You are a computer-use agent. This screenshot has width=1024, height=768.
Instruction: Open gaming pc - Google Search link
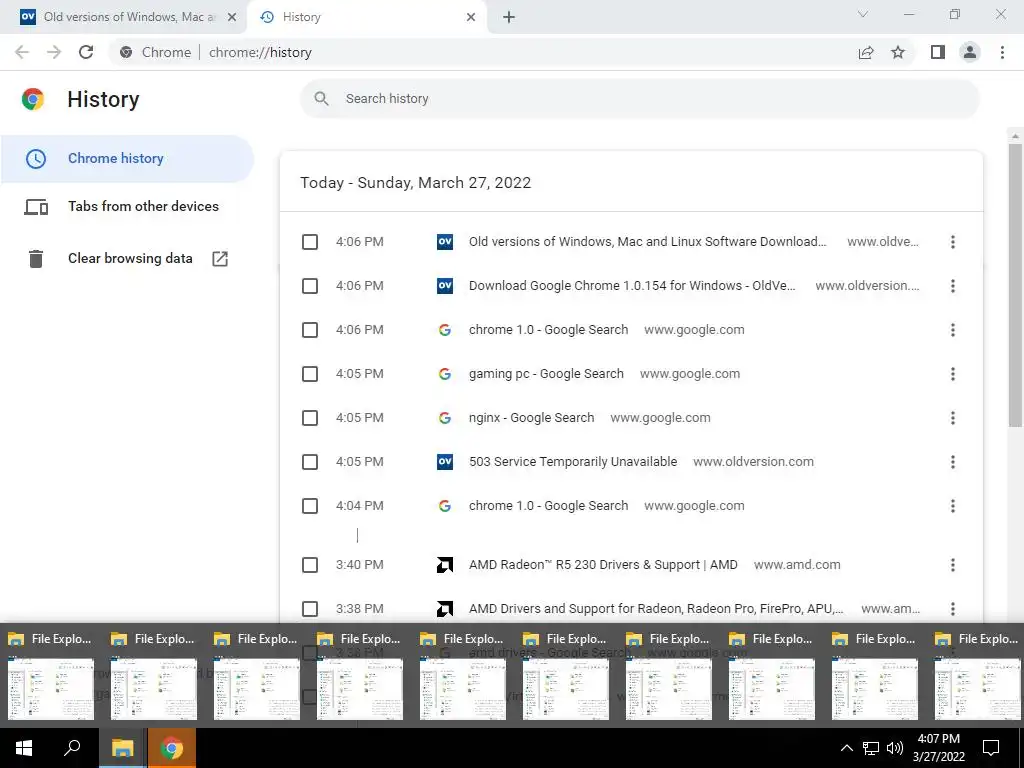546,374
